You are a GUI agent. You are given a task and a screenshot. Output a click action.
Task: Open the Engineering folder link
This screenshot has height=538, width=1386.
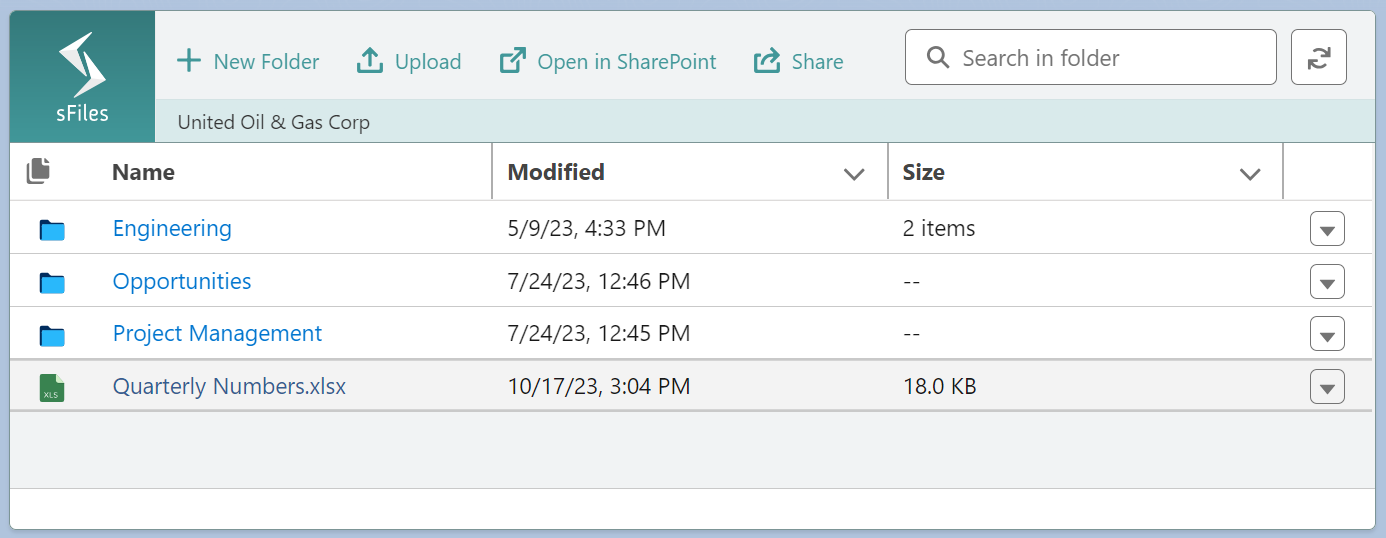pyautogui.click(x=172, y=228)
